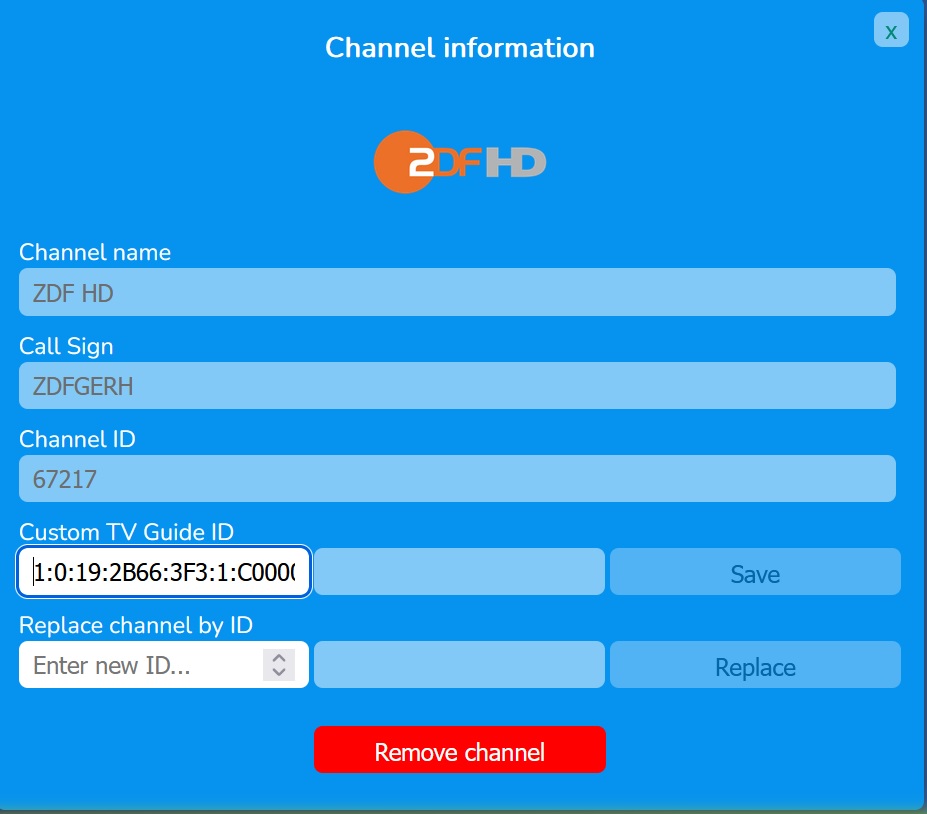Click the Enter new ID field
927x814 pixels.
(x=164, y=664)
